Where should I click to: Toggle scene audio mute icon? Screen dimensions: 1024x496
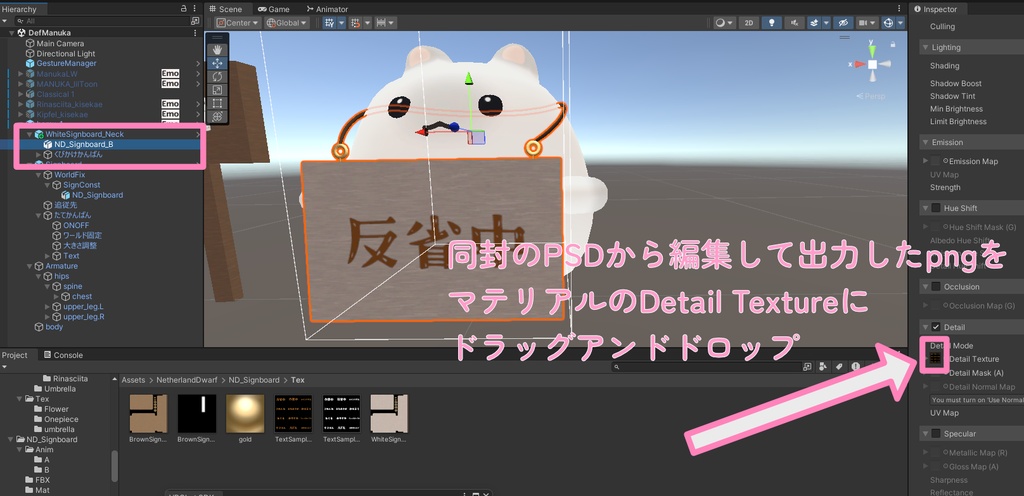(x=794, y=23)
